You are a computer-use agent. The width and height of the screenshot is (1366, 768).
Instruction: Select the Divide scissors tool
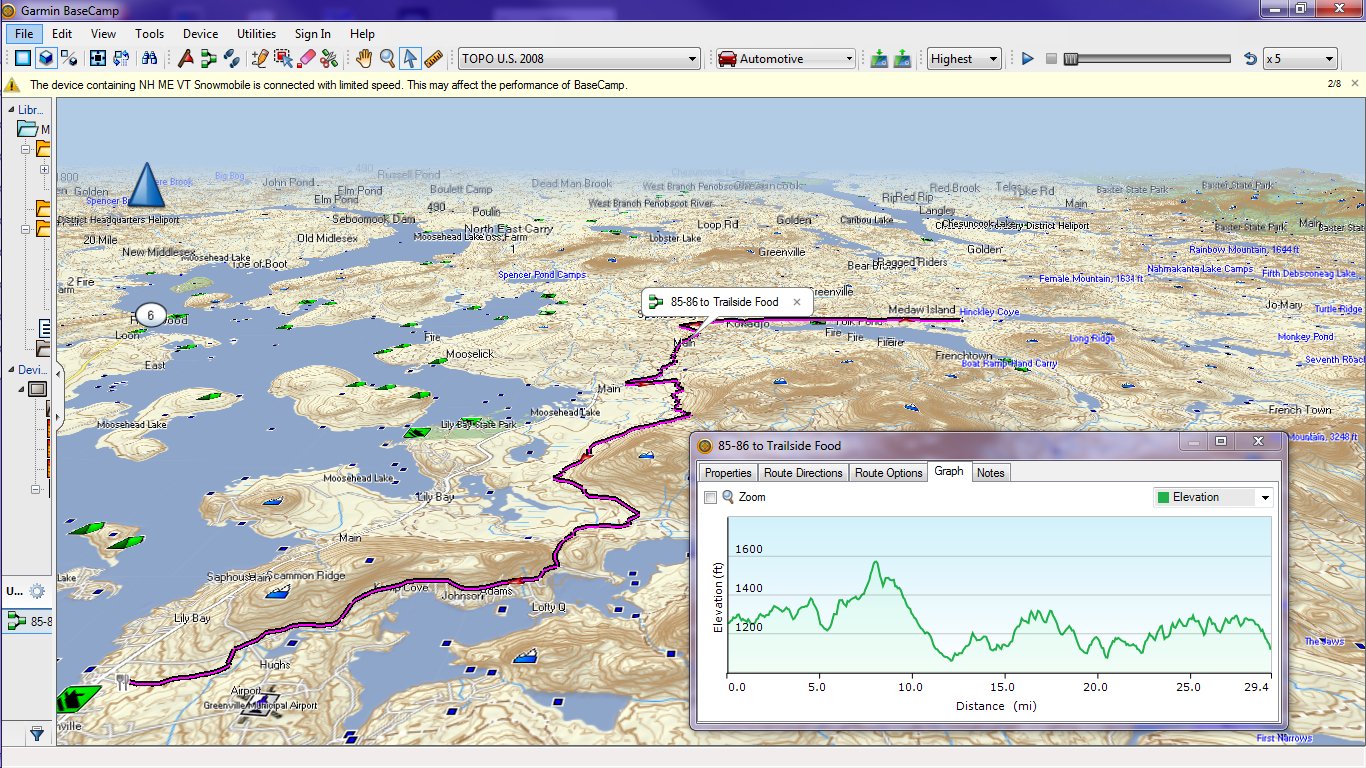click(x=329, y=58)
